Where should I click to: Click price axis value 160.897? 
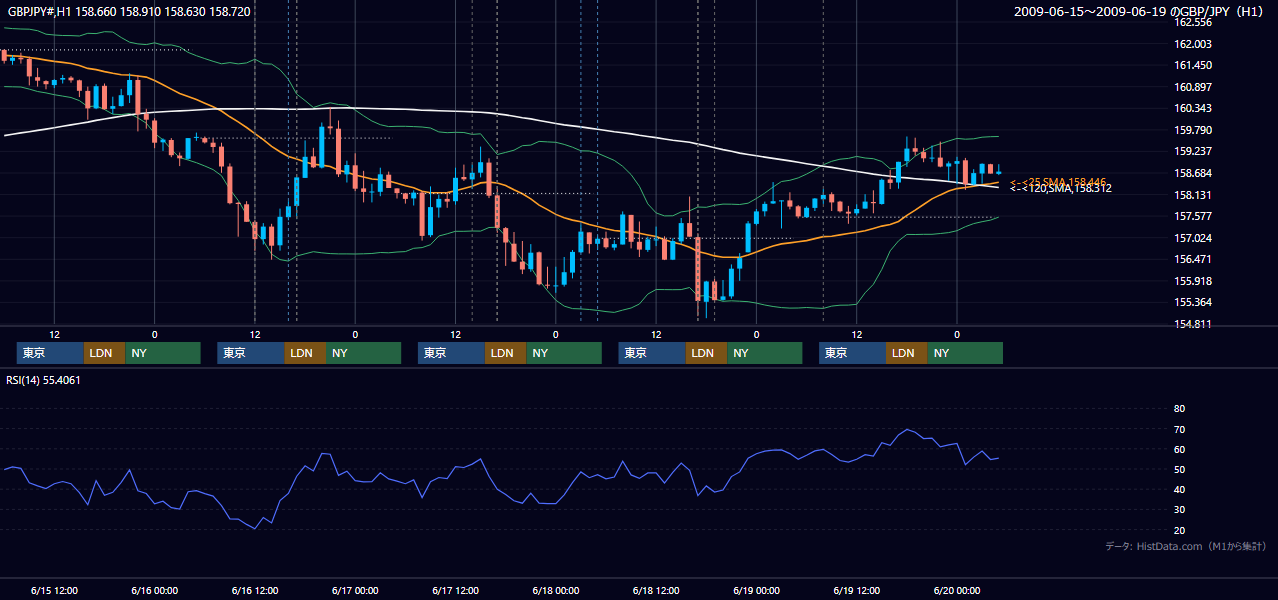(1193, 87)
